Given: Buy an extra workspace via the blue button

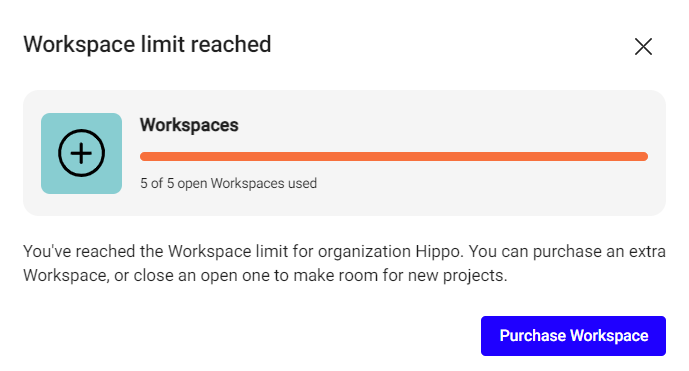Looking at the screenshot, I should (x=573, y=335).
